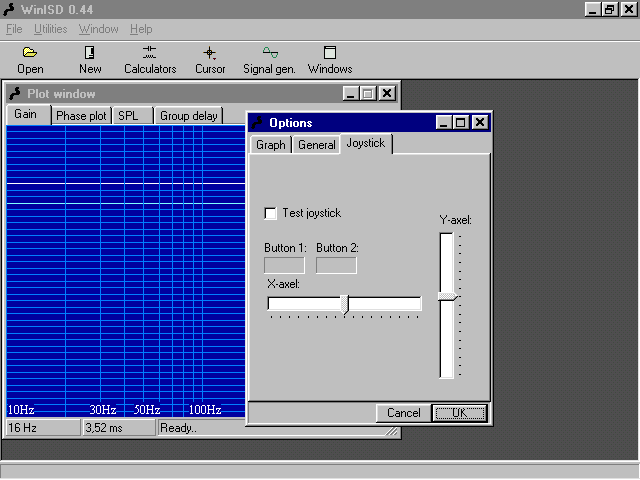Select the General tab in Options

click(317, 145)
